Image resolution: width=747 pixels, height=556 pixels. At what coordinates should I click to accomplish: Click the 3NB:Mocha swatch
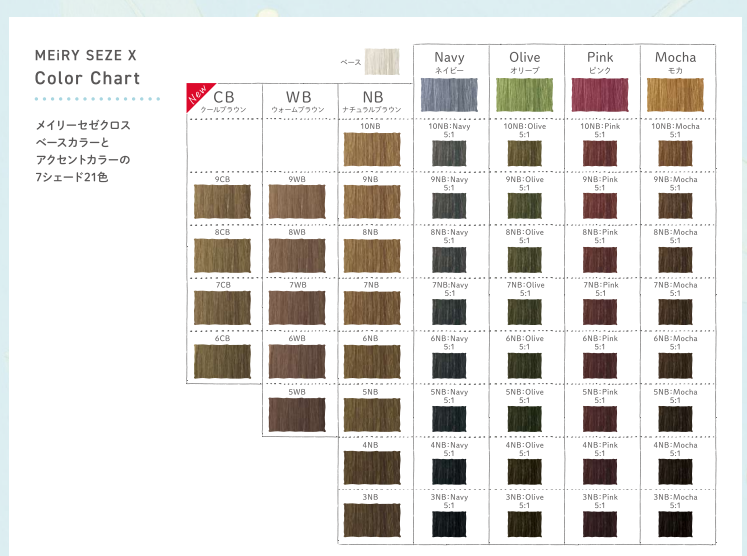[675, 524]
